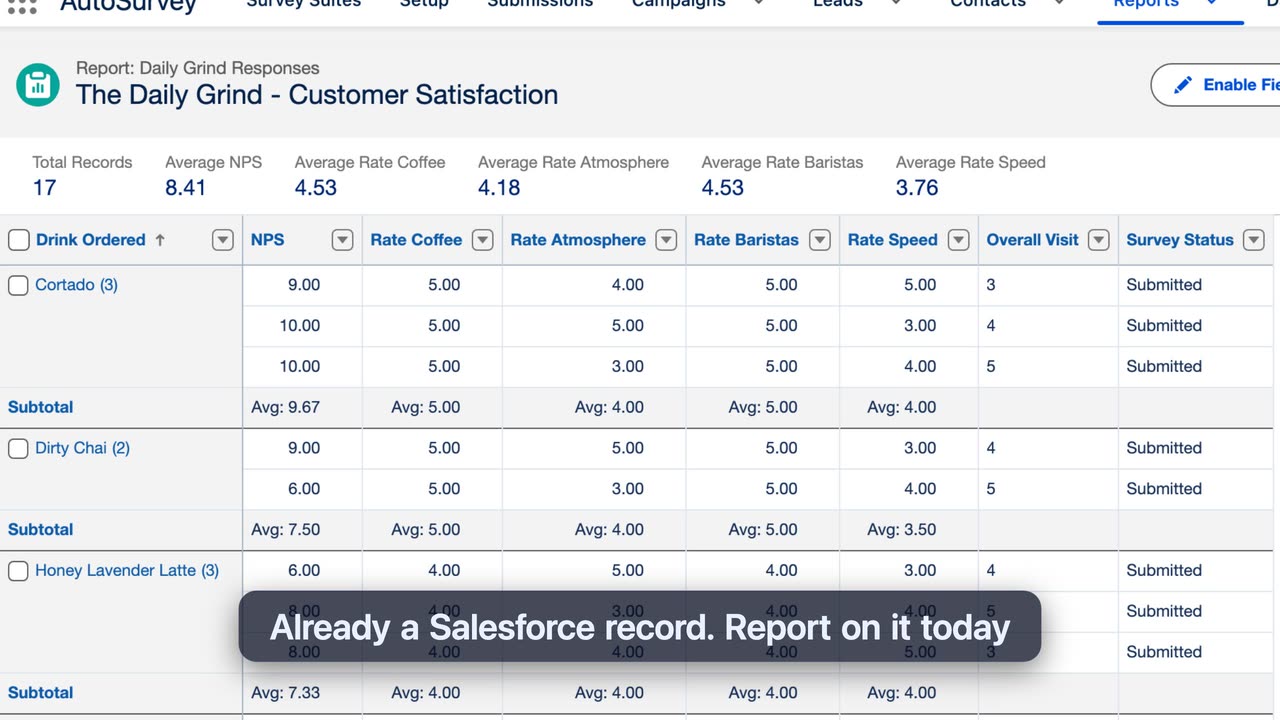This screenshot has width=1280, height=720.
Task: Click the Honey Lavender Latte Subtotal label
Action: pos(41,693)
